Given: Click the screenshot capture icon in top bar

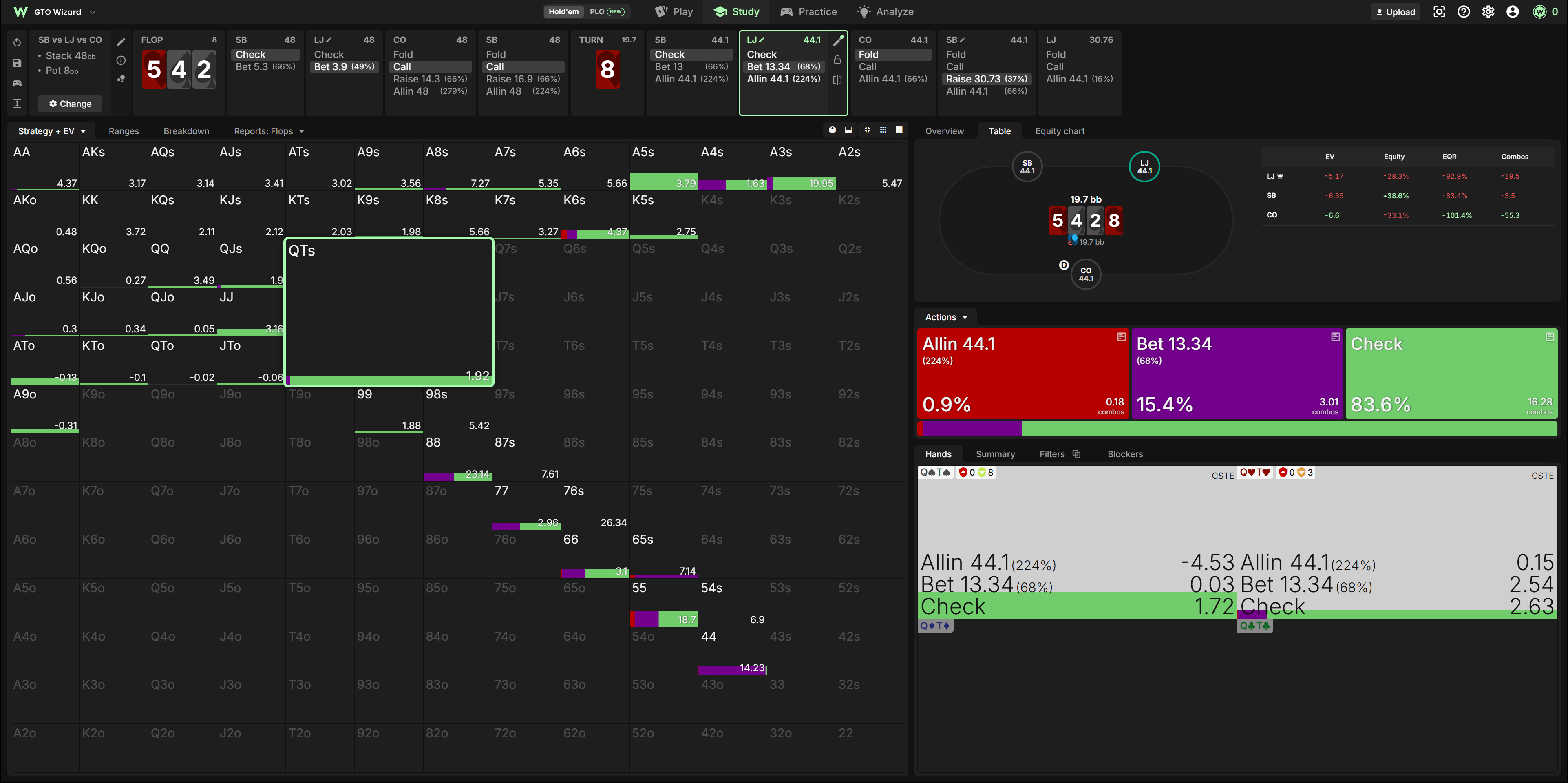Looking at the screenshot, I should (1439, 11).
